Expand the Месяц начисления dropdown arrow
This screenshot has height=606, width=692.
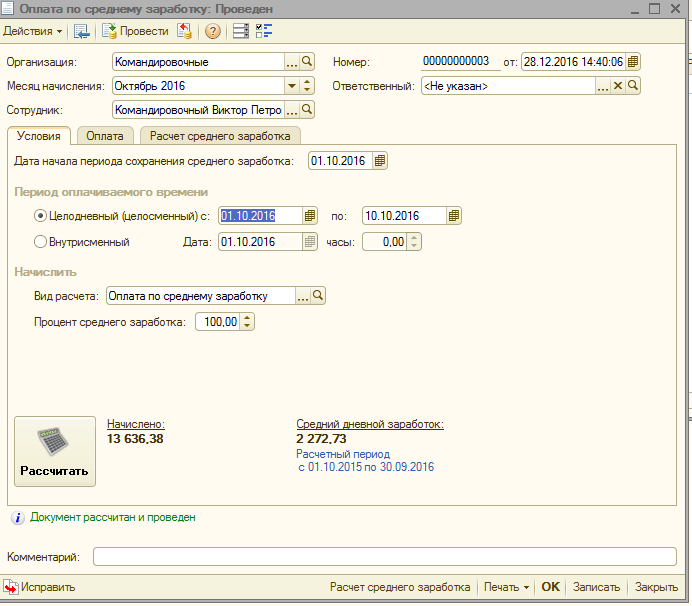point(291,86)
